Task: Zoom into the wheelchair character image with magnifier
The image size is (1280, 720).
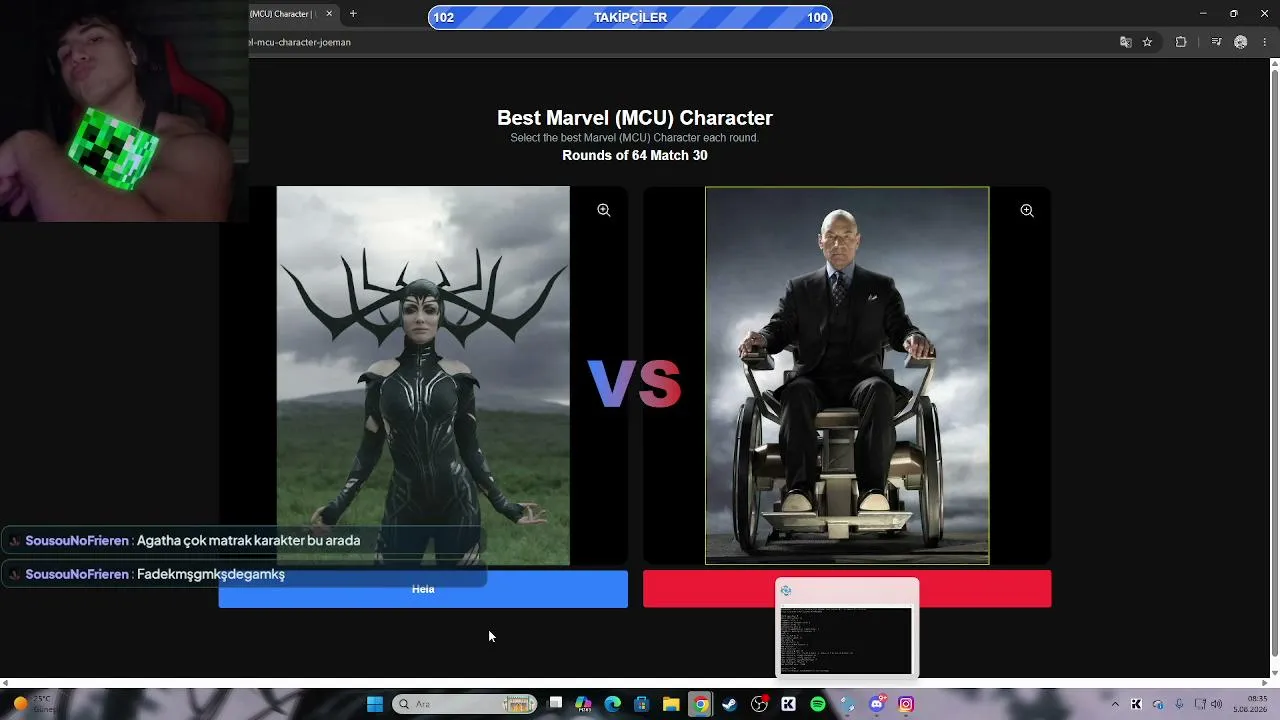Action: tap(1027, 211)
